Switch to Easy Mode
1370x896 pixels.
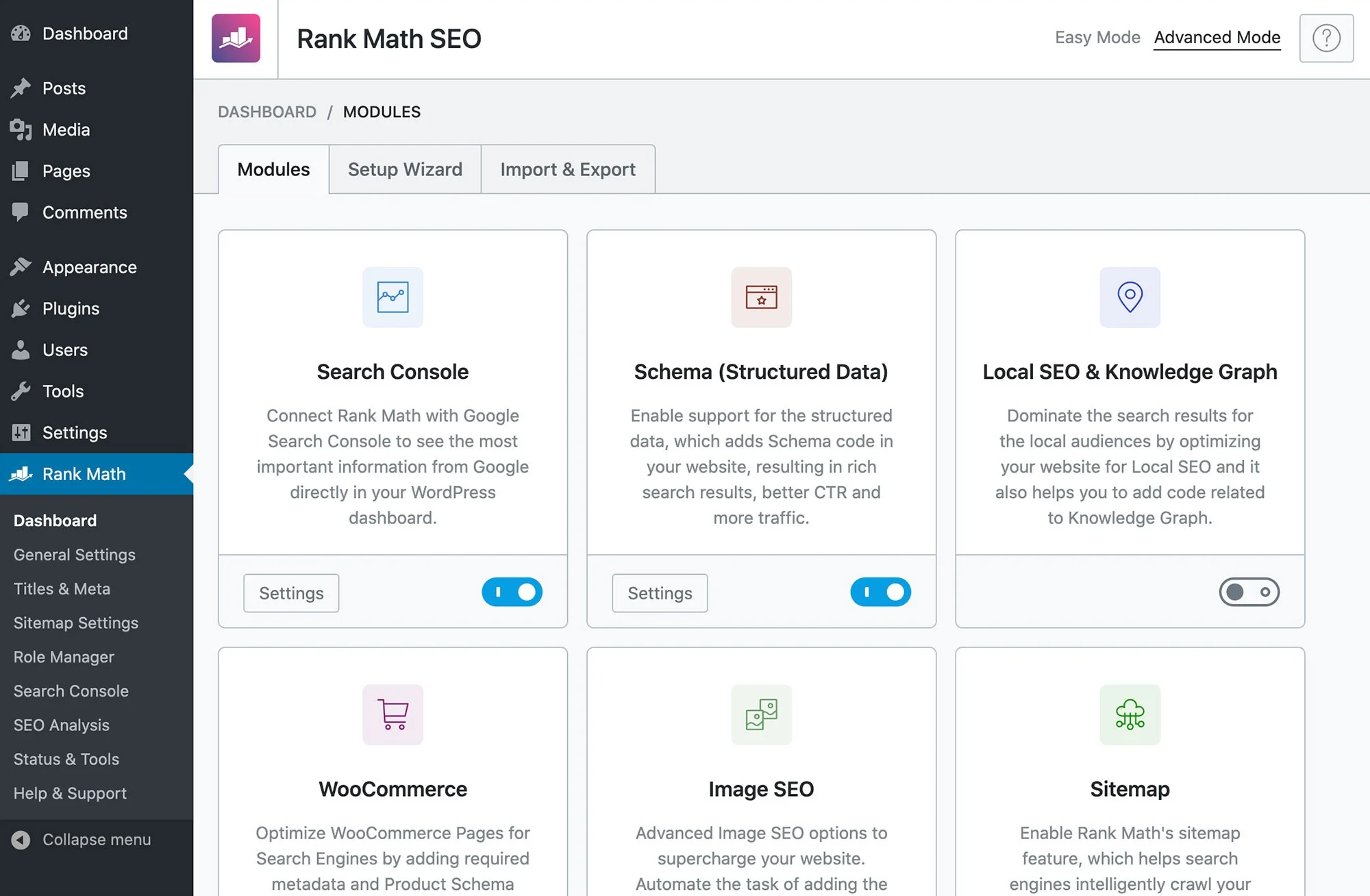1097,38
